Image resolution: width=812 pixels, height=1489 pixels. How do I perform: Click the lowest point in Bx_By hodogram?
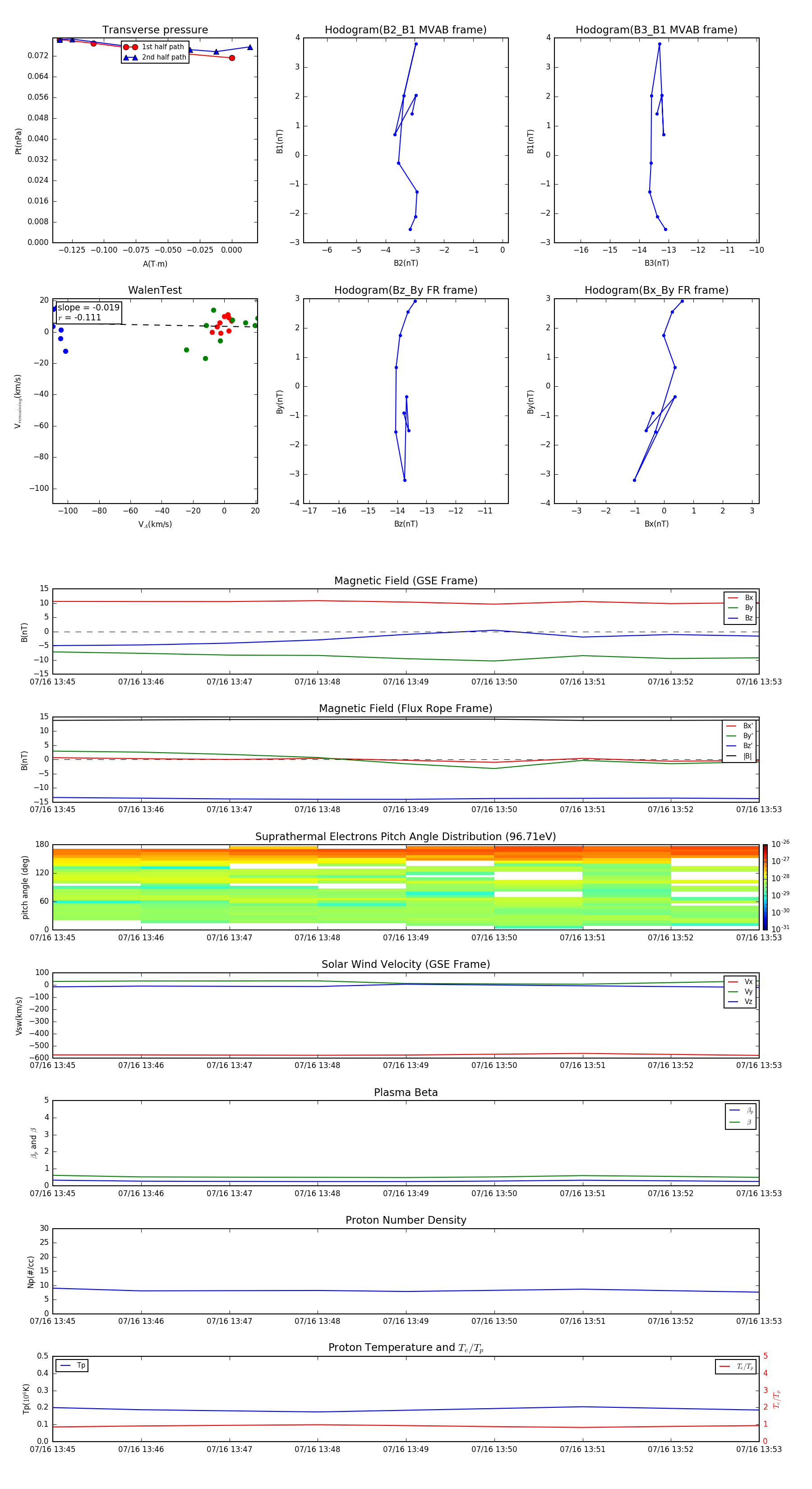coord(635,481)
